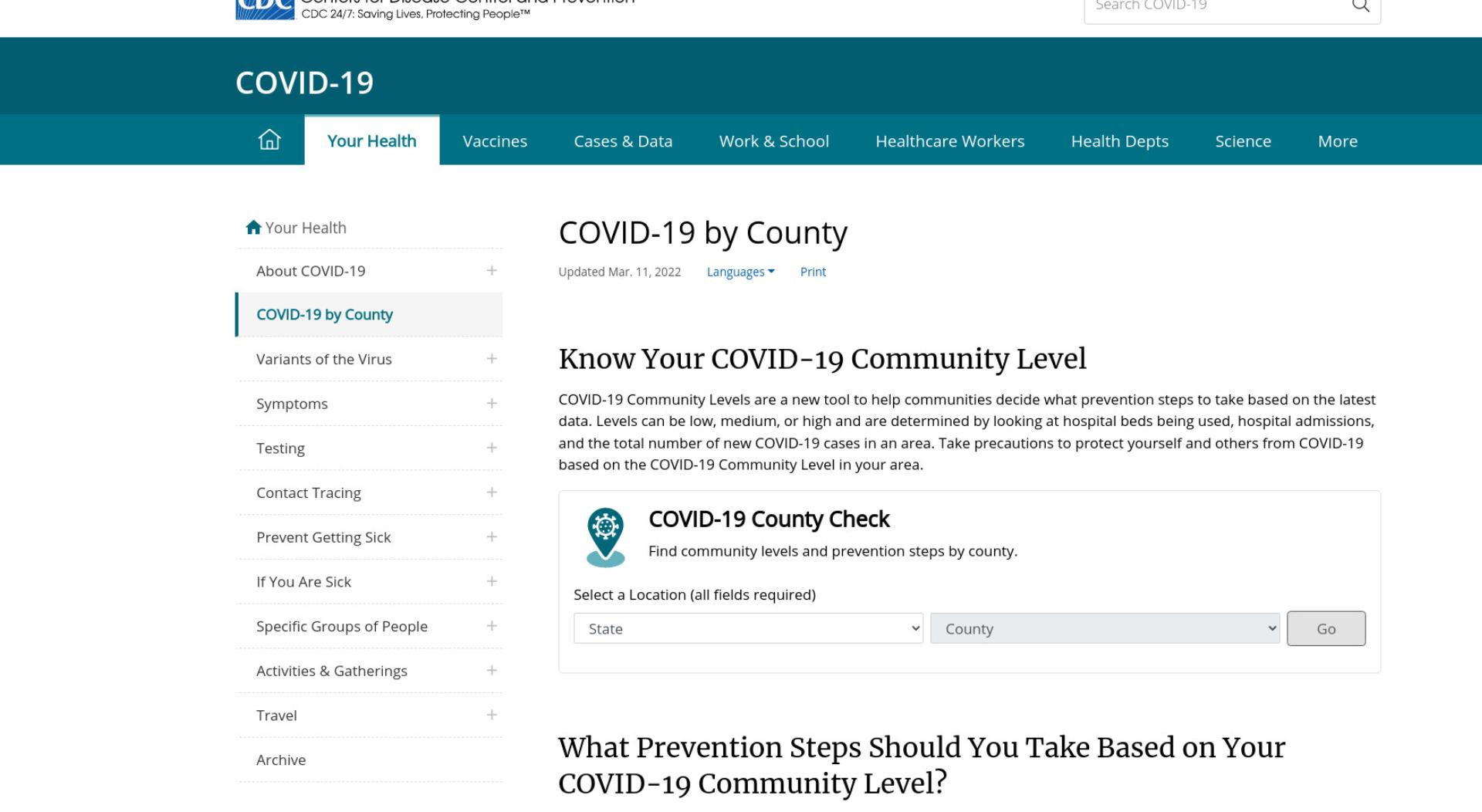Open the Languages dropdown
Image resolution: width=1482 pixels, height=812 pixels.
click(x=740, y=272)
